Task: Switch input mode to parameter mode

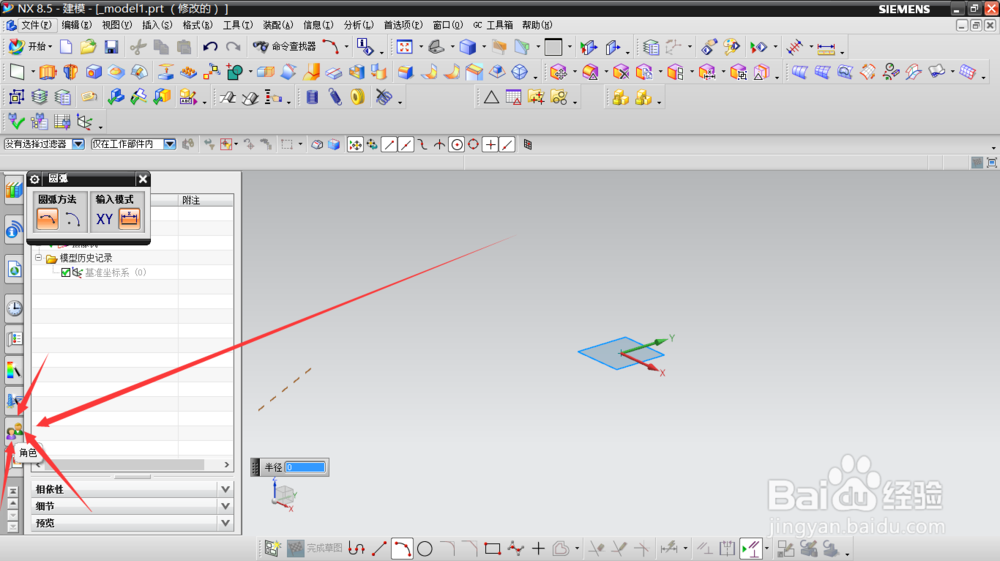Action: click(129, 219)
